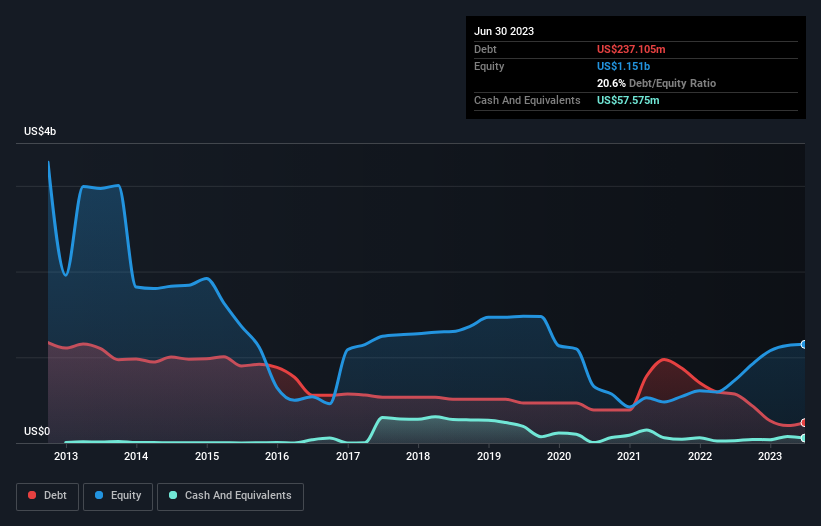
Task: Toggle the Equity series legend button
Action: [118, 496]
